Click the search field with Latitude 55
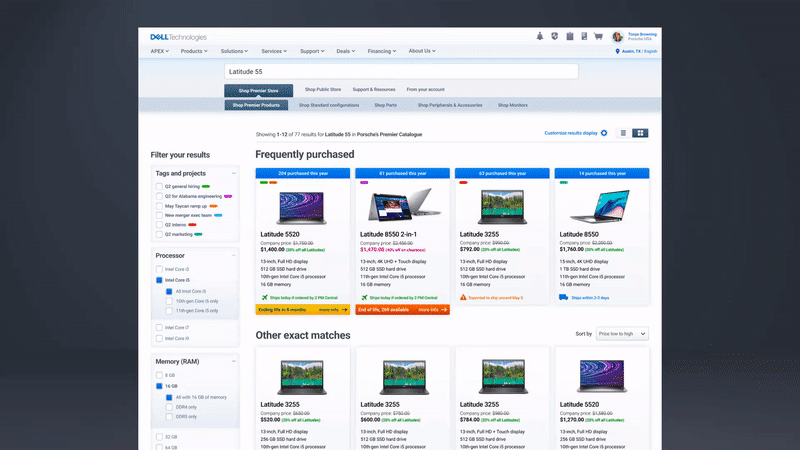Viewport: 800px width, 450px height. (x=402, y=71)
